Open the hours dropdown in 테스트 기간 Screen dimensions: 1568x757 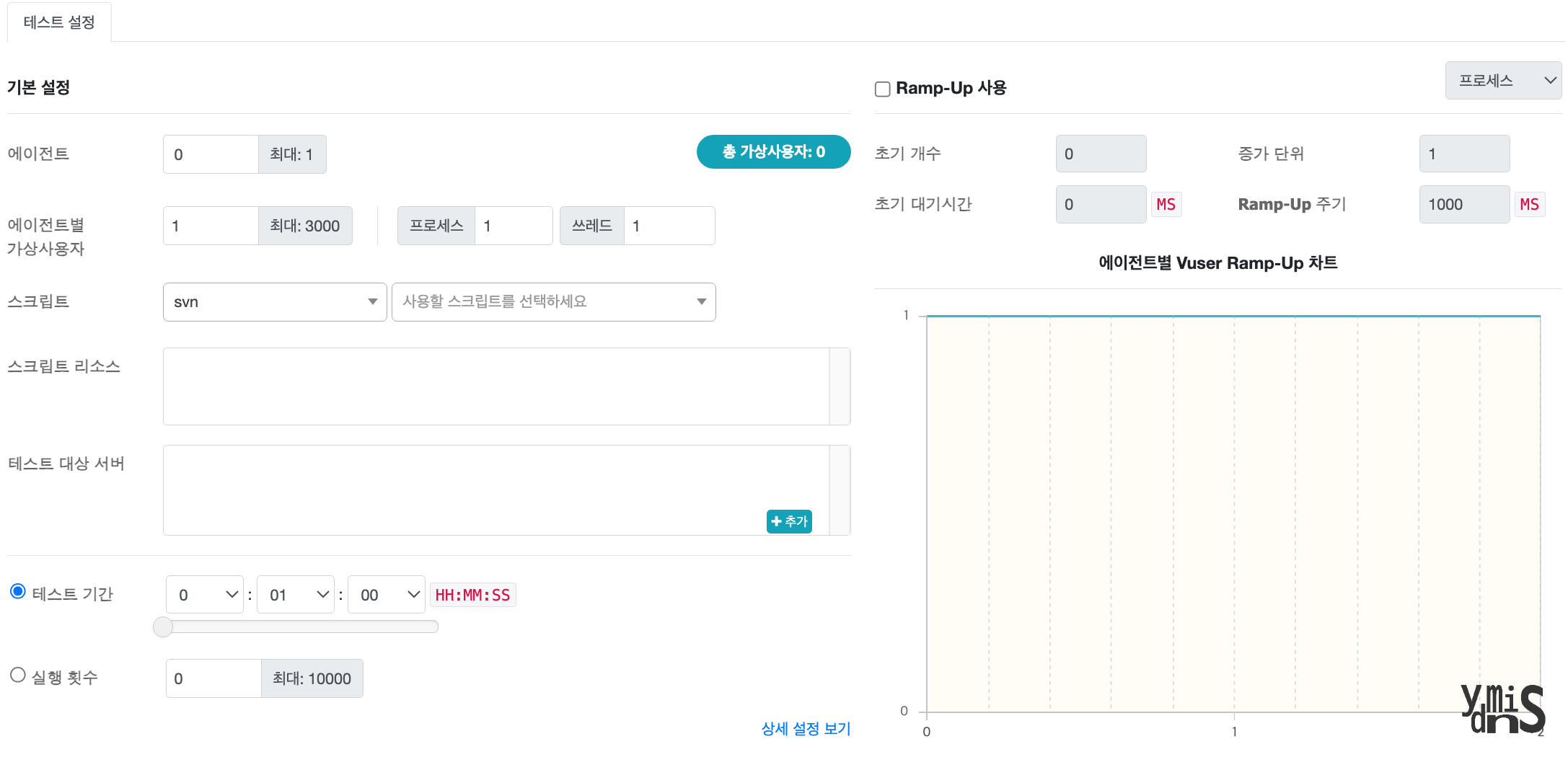[x=204, y=594]
